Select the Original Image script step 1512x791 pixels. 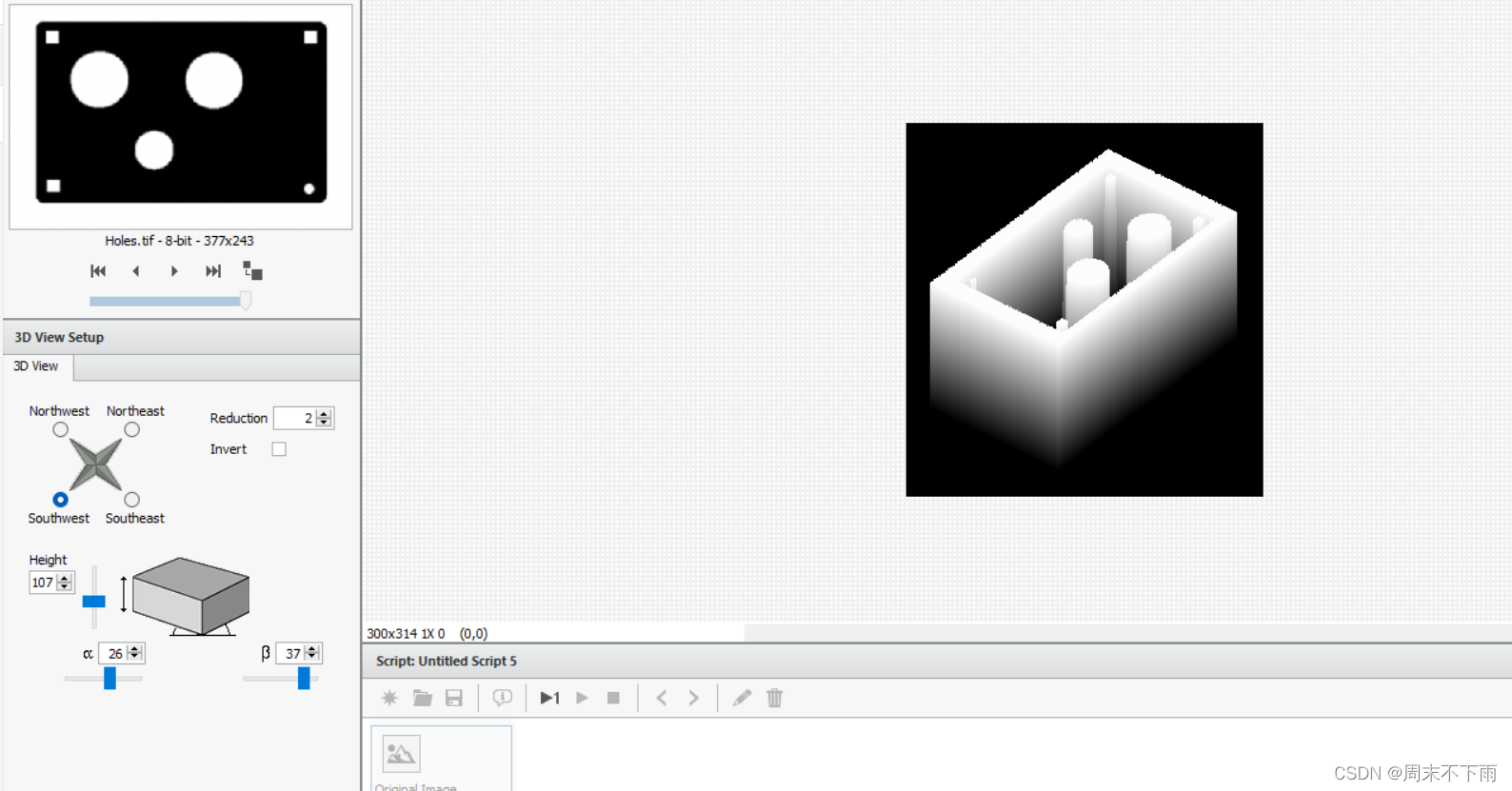[x=441, y=759]
